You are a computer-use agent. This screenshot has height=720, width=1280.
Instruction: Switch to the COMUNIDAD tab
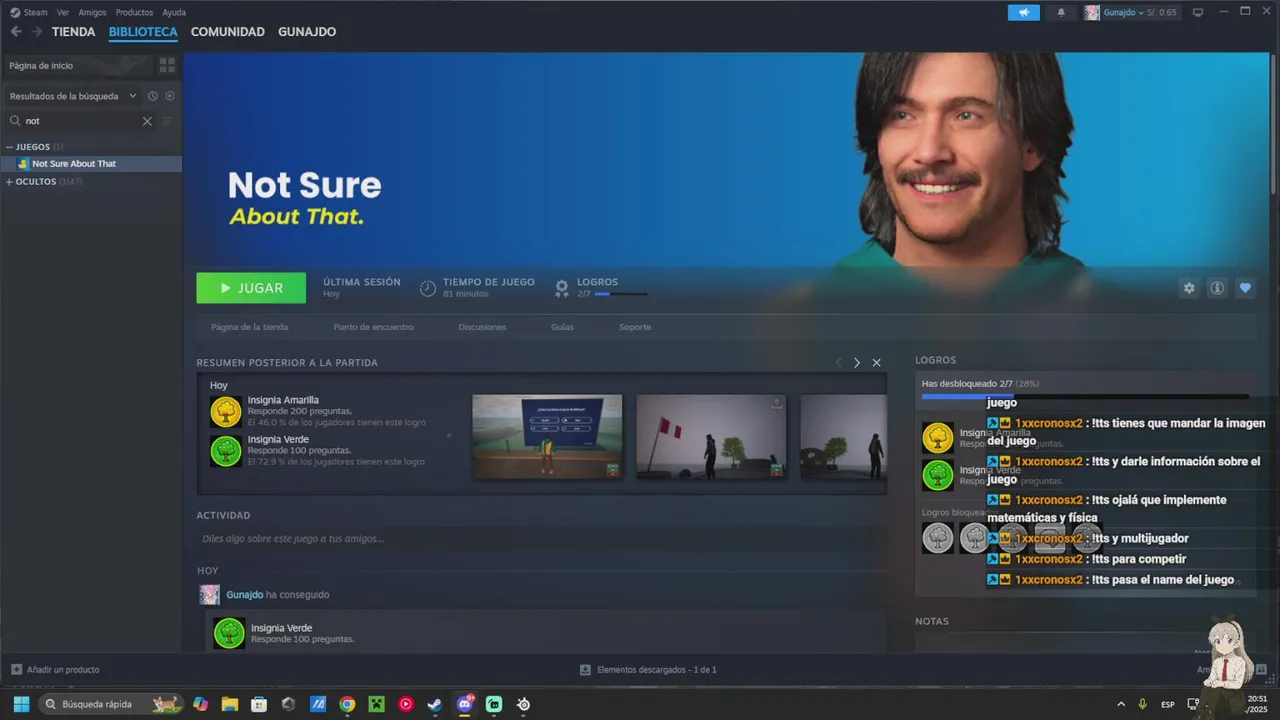[227, 32]
